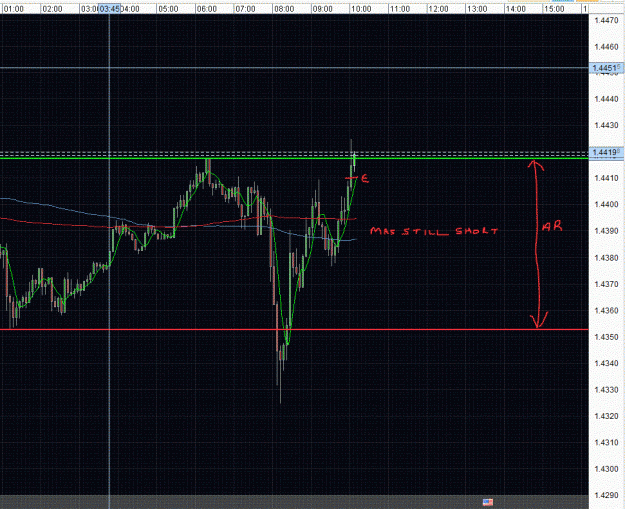Click the 1.4340 price axis label
625x509 pixels.
tap(606, 363)
